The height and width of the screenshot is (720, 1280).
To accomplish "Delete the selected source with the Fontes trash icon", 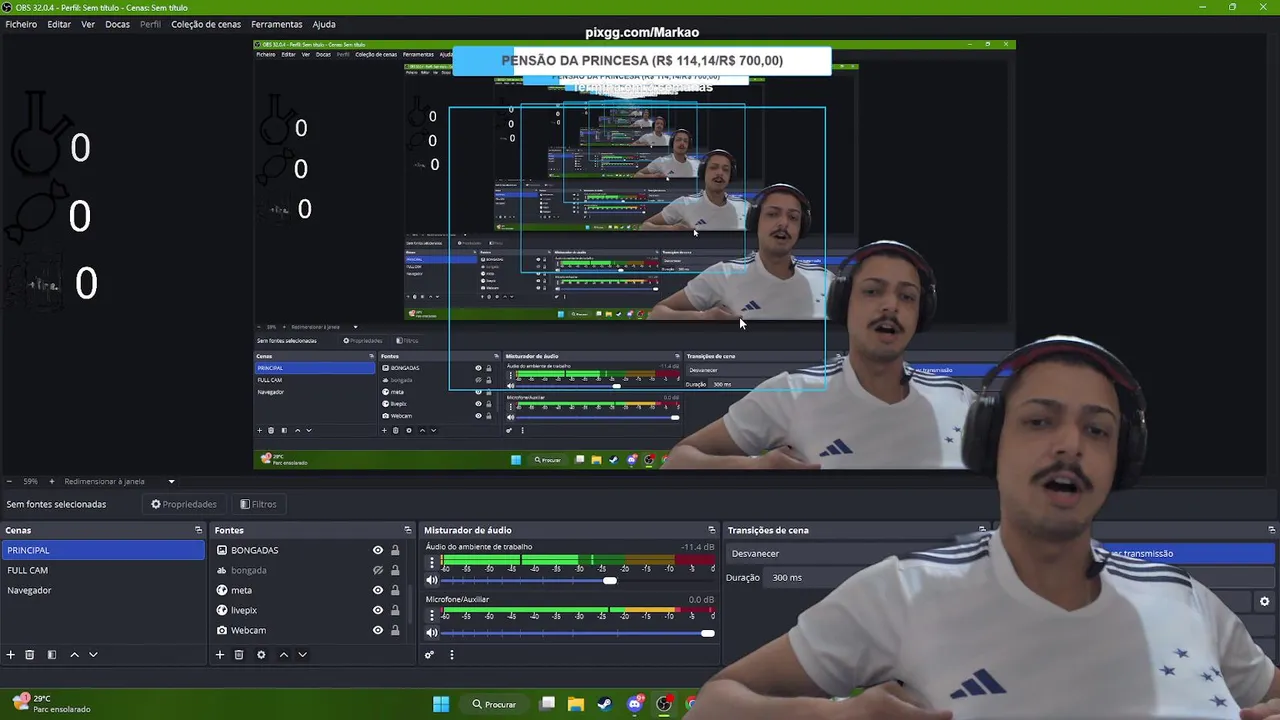I will click(x=239, y=655).
